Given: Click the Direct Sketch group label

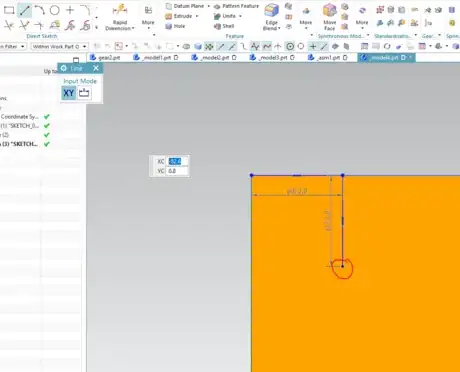Looking at the screenshot, I should point(42,36).
